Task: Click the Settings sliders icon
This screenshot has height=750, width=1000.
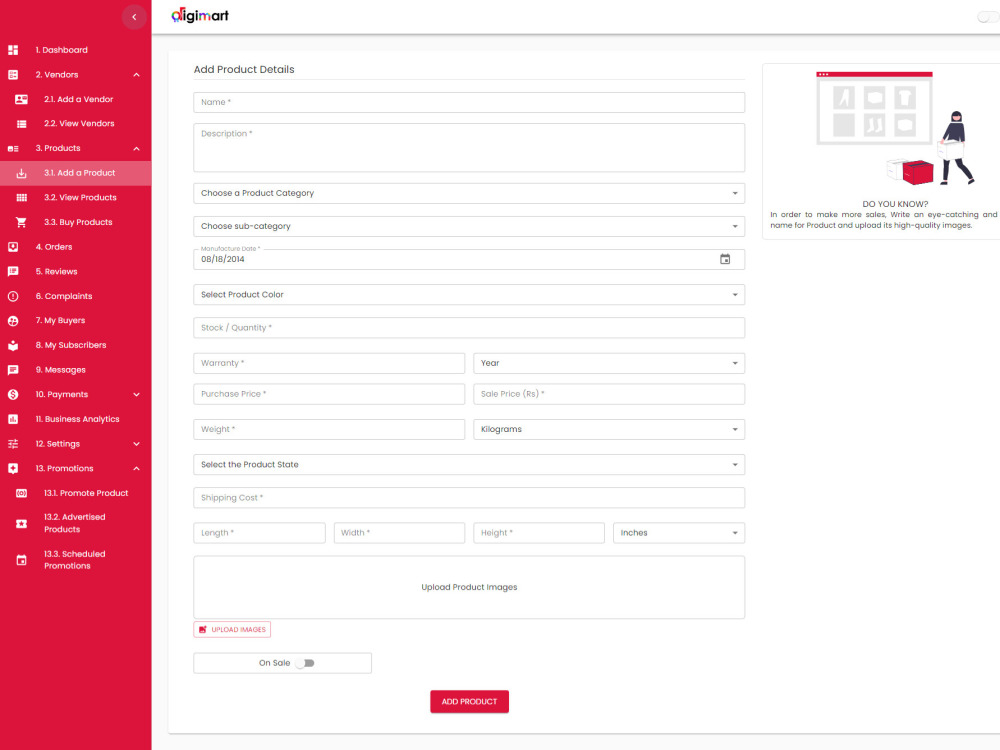Action: [x=13, y=444]
